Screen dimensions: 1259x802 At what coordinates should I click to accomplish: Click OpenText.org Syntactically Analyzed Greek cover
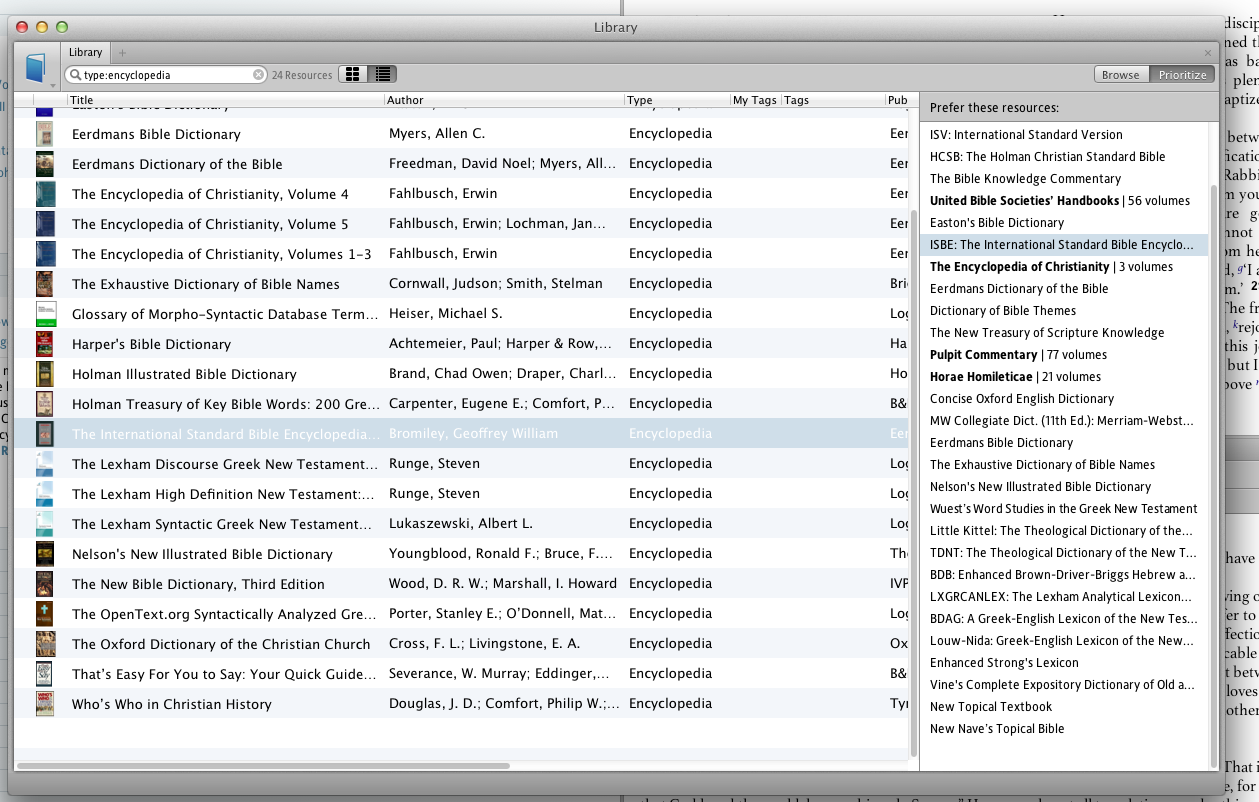45,614
